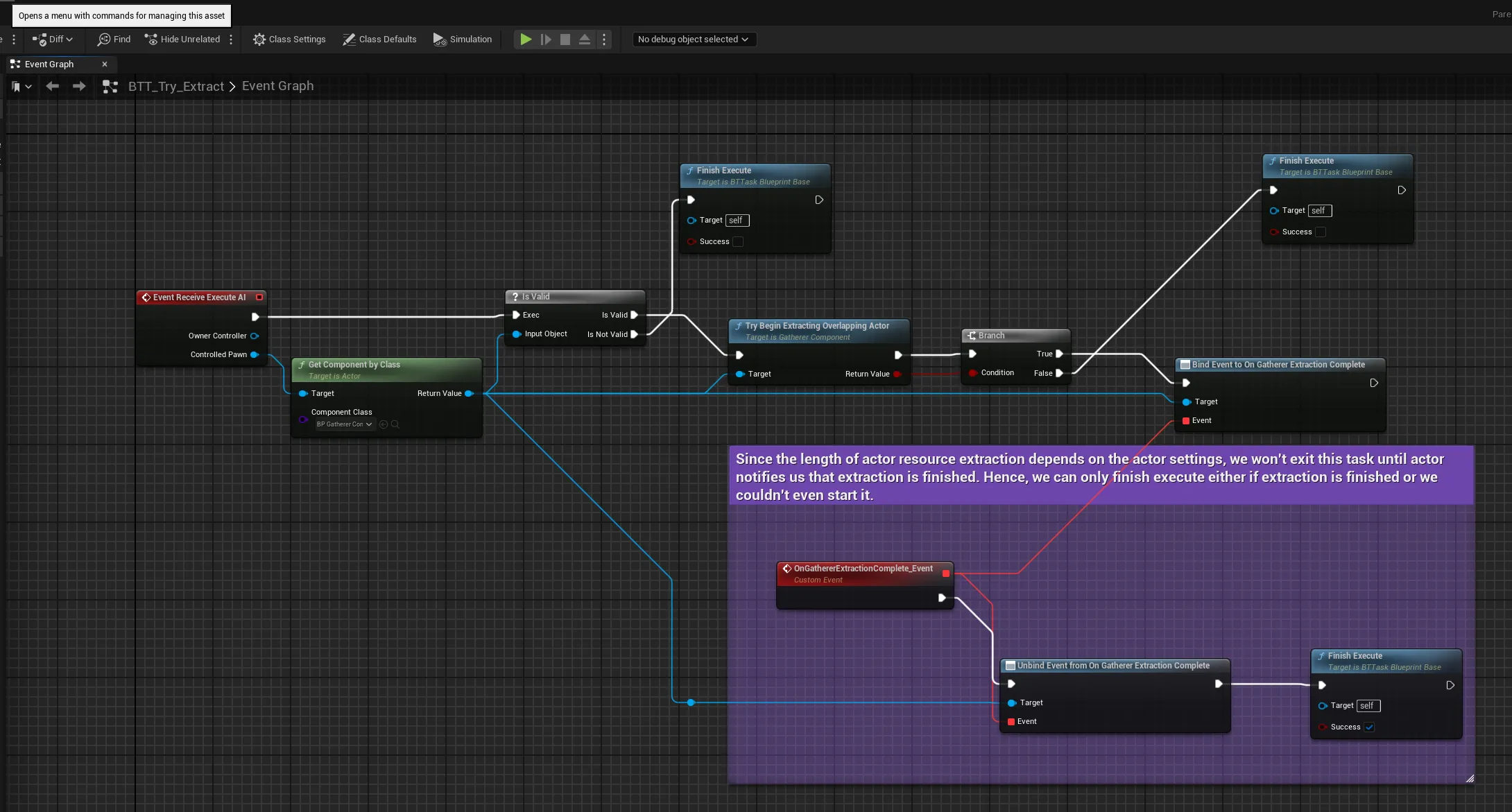
Task: Open the debug object selector dropdown
Action: pyautogui.click(x=694, y=40)
